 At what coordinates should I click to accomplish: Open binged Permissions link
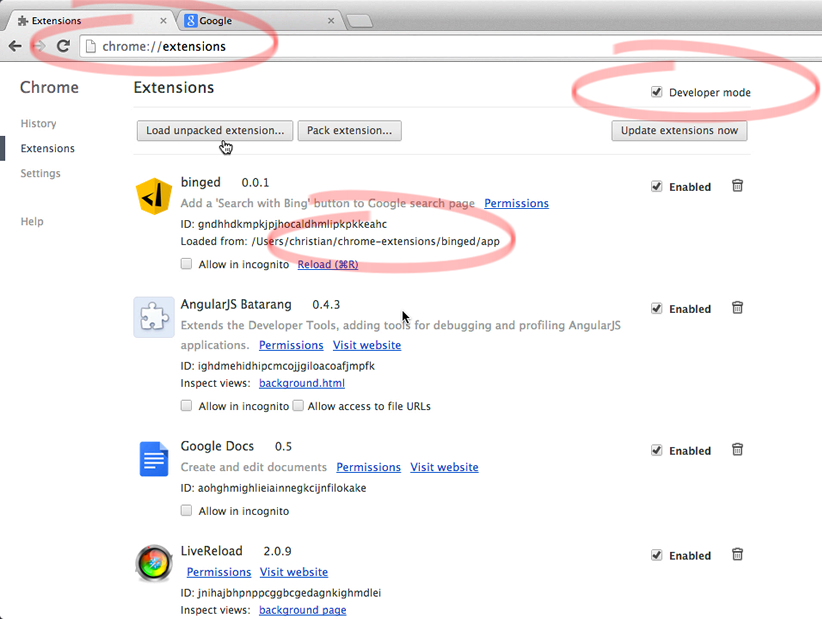pos(516,203)
